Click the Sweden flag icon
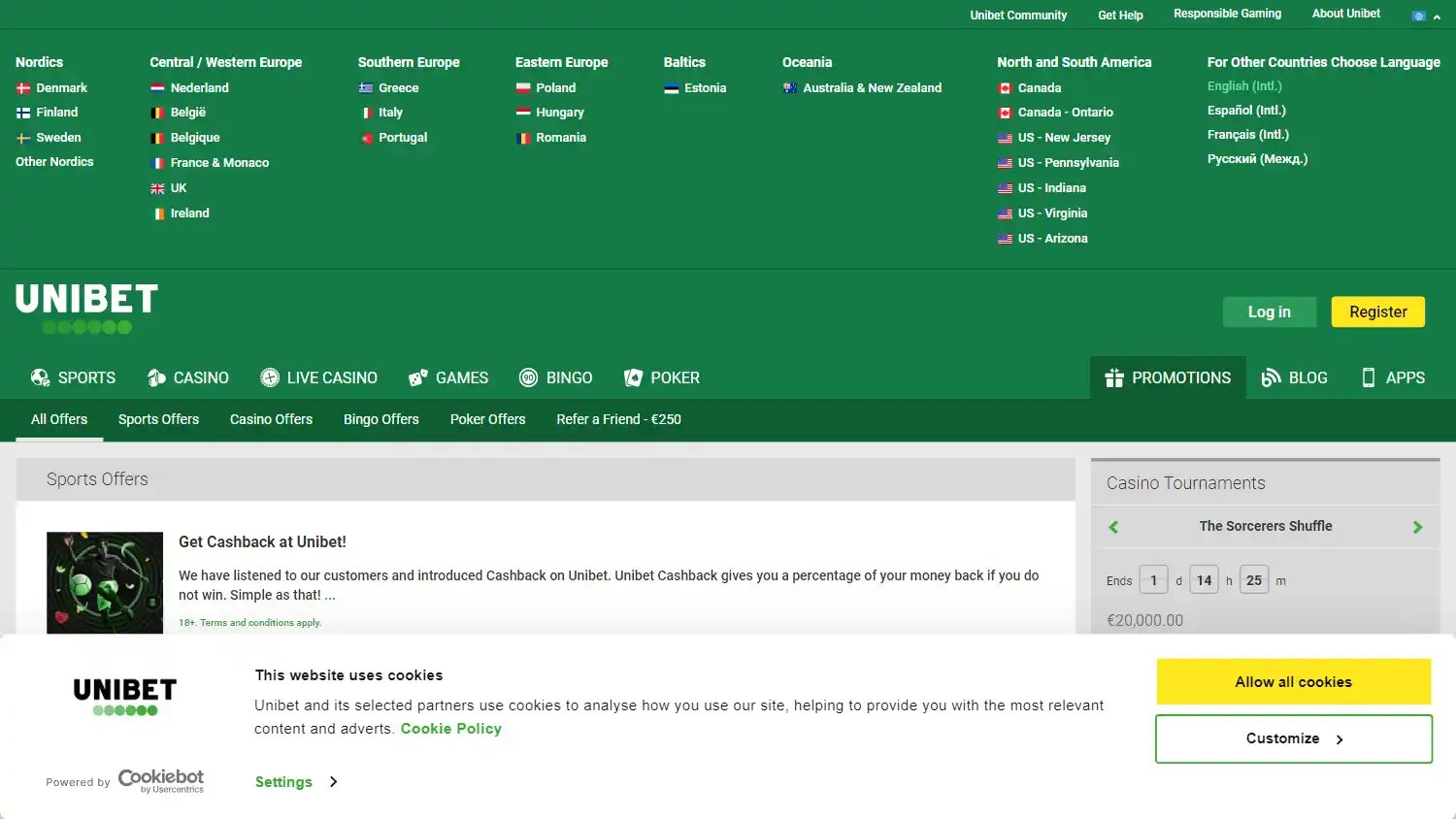This screenshot has height=819, width=1456. [x=23, y=138]
